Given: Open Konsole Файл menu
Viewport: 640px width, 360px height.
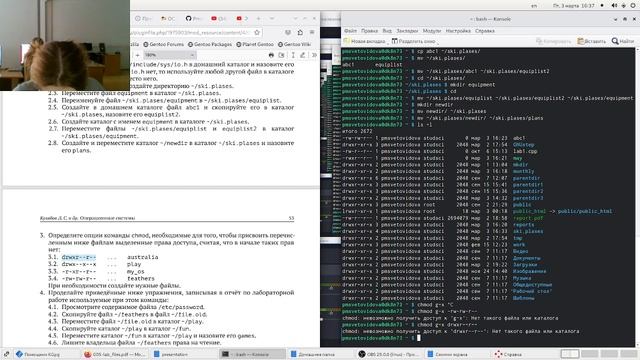Looking at the screenshot, I should point(350,31).
